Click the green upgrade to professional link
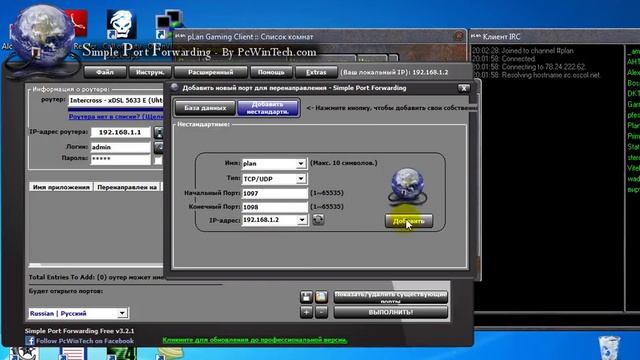The height and width of the screenshot is (360, 640). pos(255,340)
